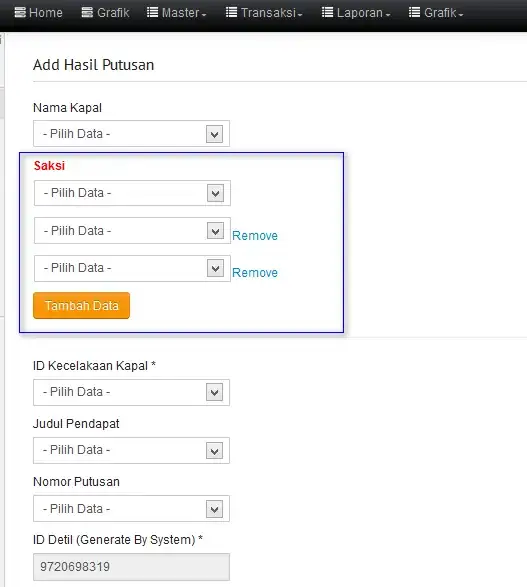Open the second Saksi dropdown
This screenshot has width=527, height=587.
(132, 231)
